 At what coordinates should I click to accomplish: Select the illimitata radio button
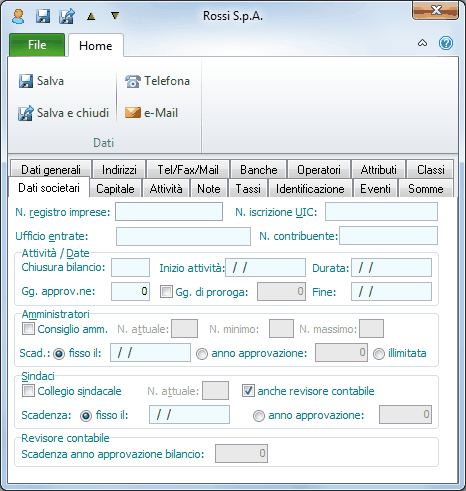379,354
